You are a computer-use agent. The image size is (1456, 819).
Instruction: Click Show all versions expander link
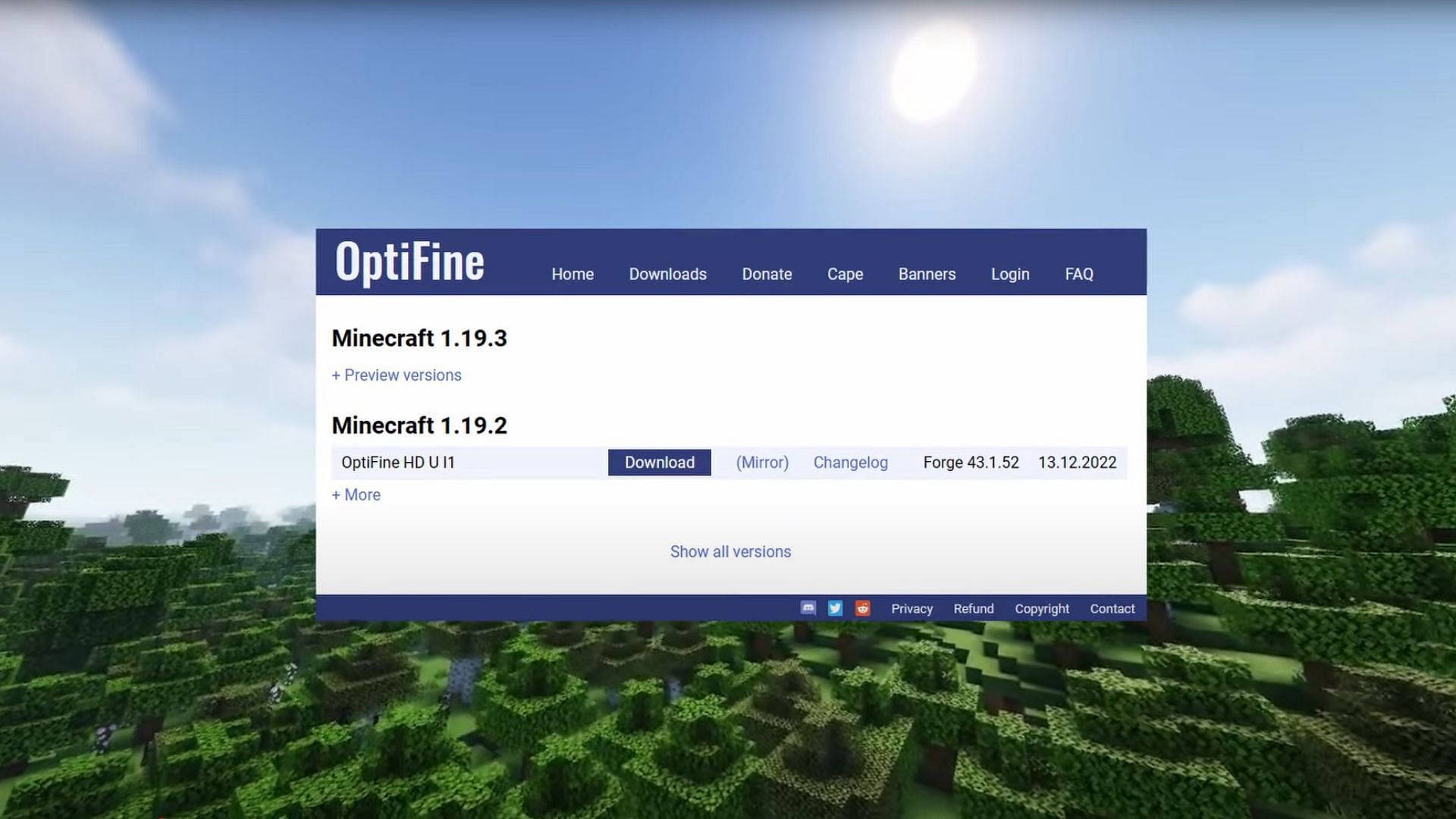pyautogui.click(x=731, y=551)
